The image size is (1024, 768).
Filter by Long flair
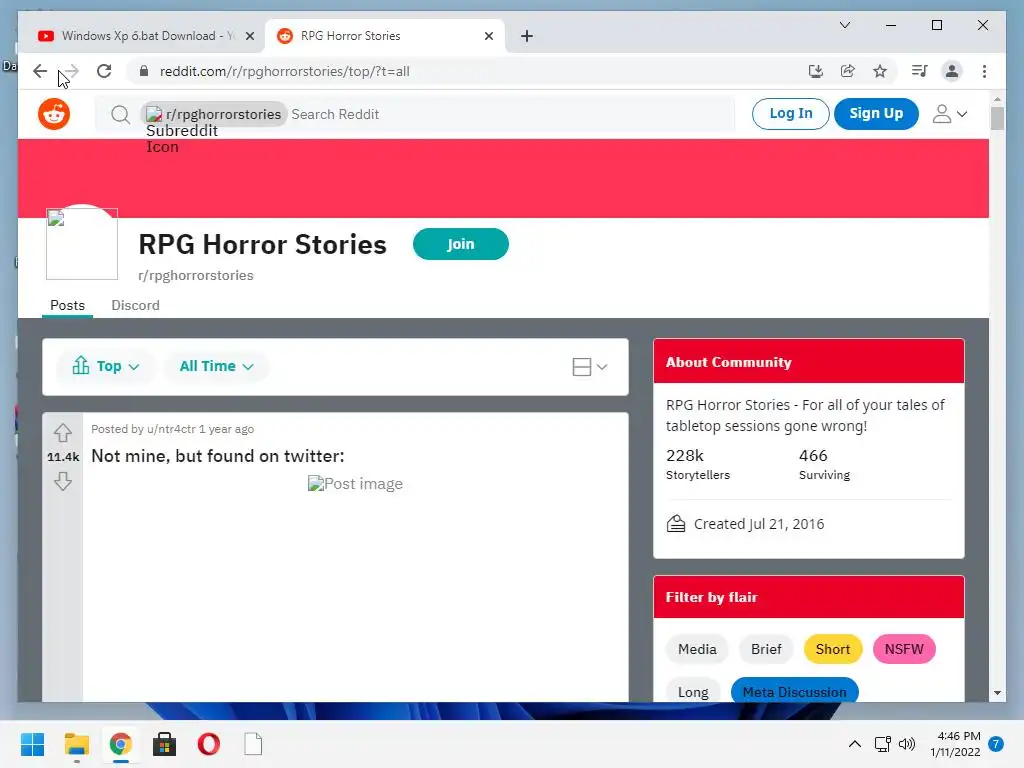(693, 692)
